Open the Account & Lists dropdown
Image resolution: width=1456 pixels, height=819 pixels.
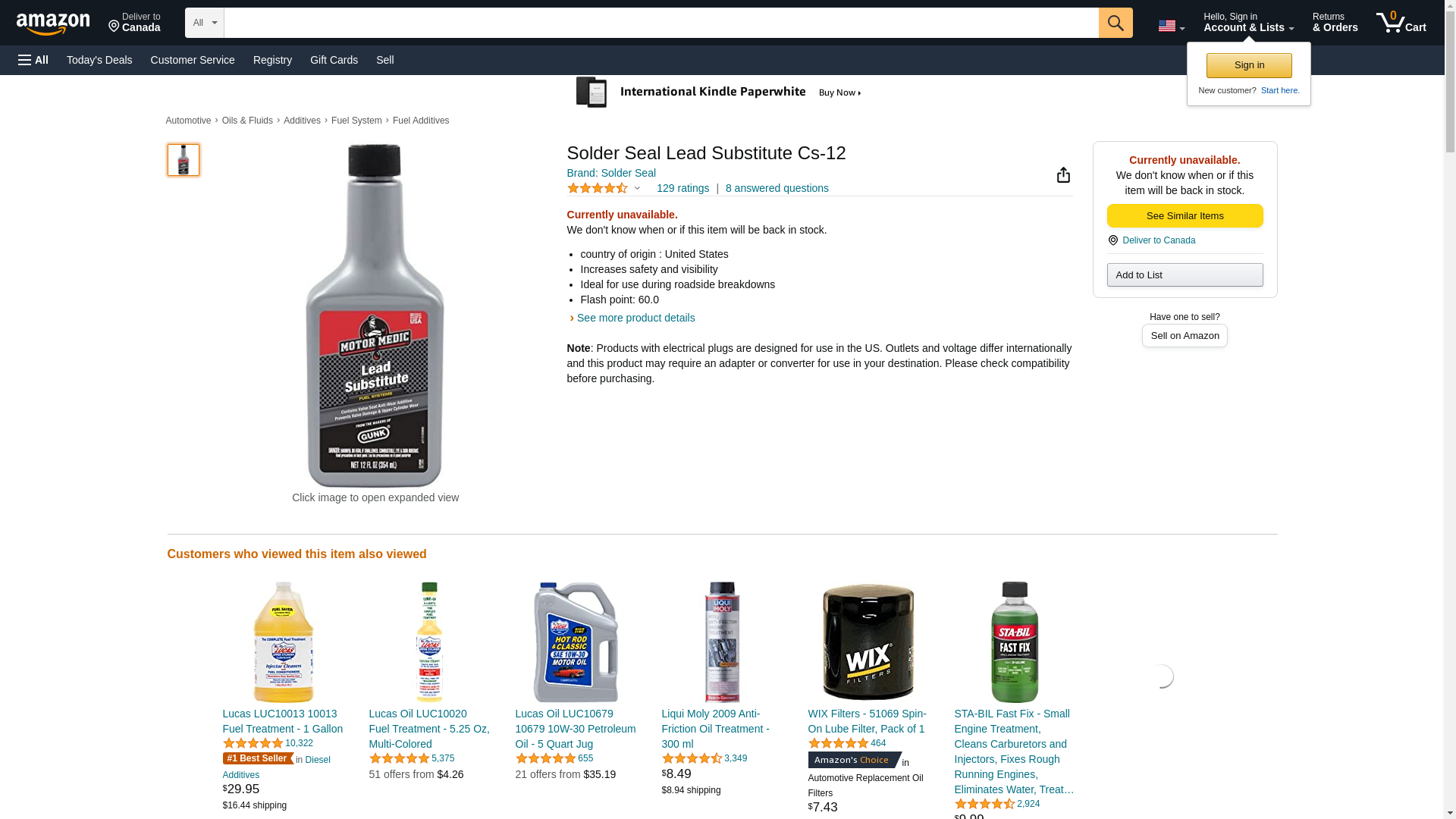pos(1248,23)
